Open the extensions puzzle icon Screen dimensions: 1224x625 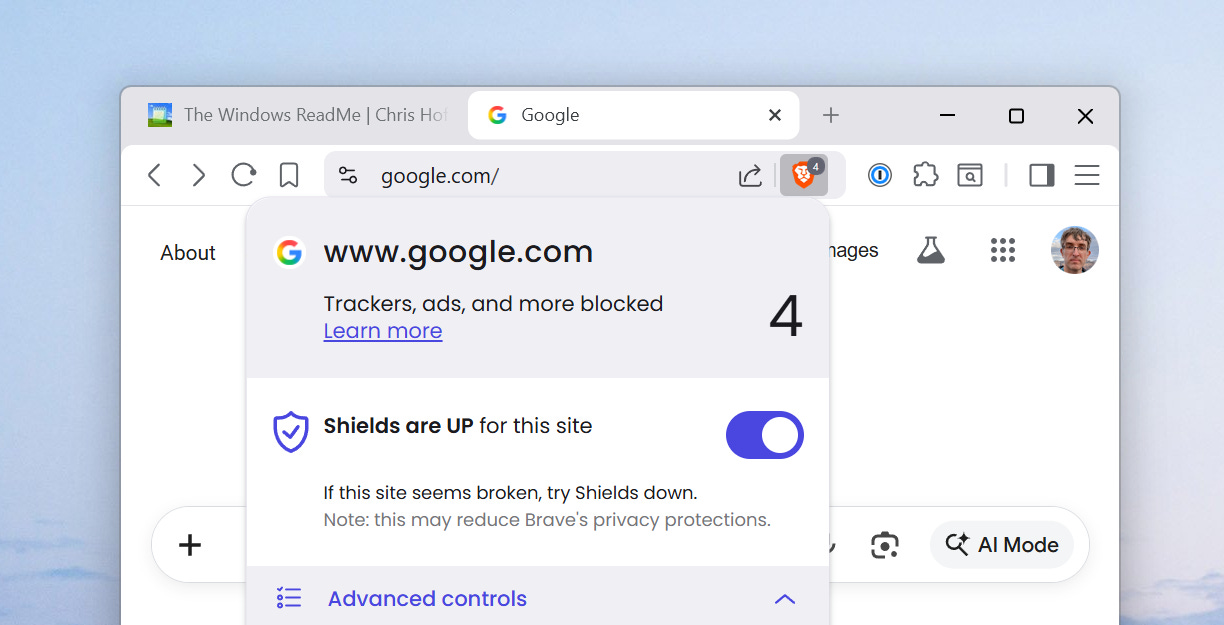pos(925,175)
